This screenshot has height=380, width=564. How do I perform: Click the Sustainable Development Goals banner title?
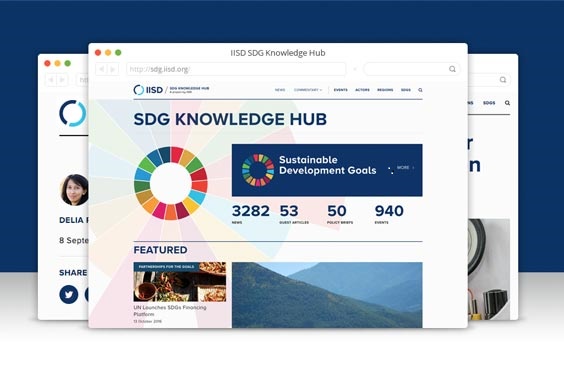click(327, 165)
